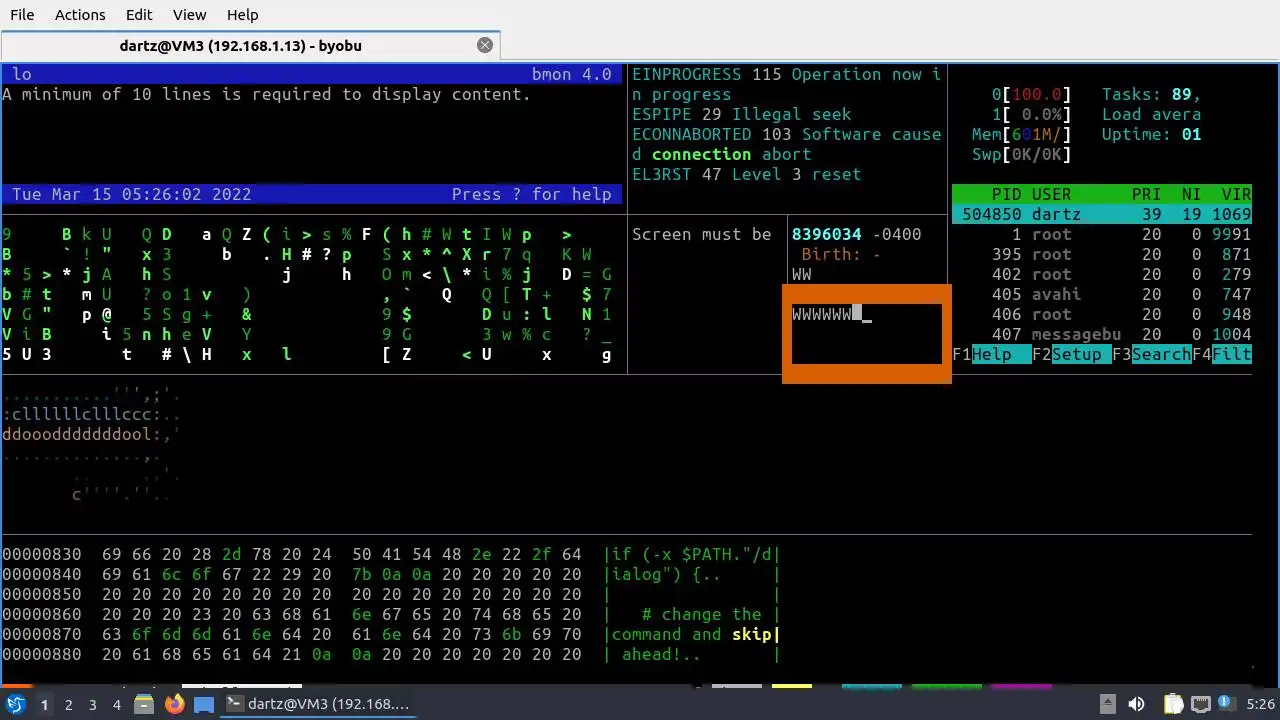Viewport: 1280px width, 720px height.
Task: Select the highlighted dartz process row 504850
Action: (x=1102, y=214)
